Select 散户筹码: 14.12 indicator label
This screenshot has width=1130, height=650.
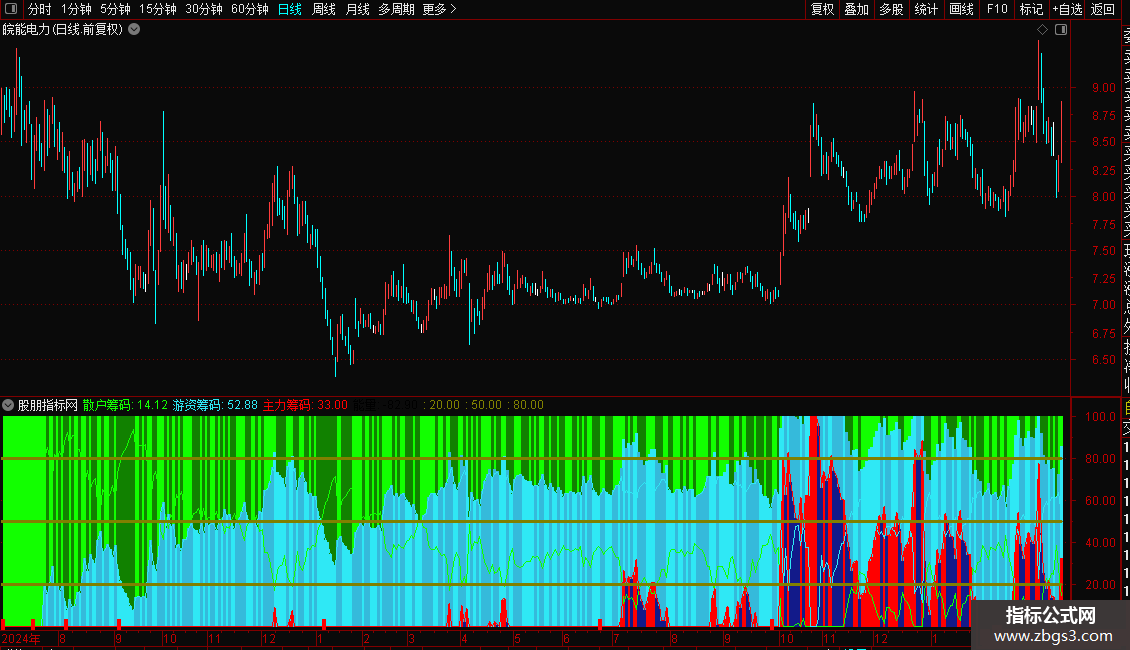pos(125,405)
